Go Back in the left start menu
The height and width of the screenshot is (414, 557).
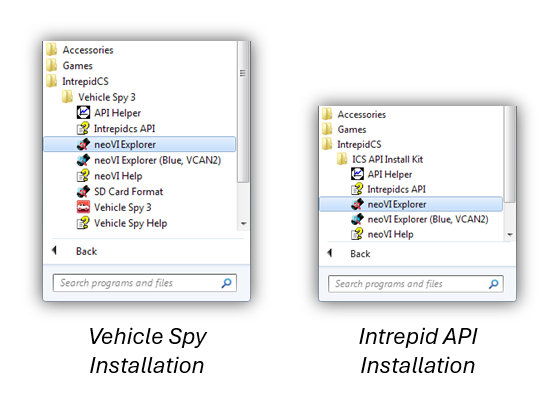(x=75, y=251)
